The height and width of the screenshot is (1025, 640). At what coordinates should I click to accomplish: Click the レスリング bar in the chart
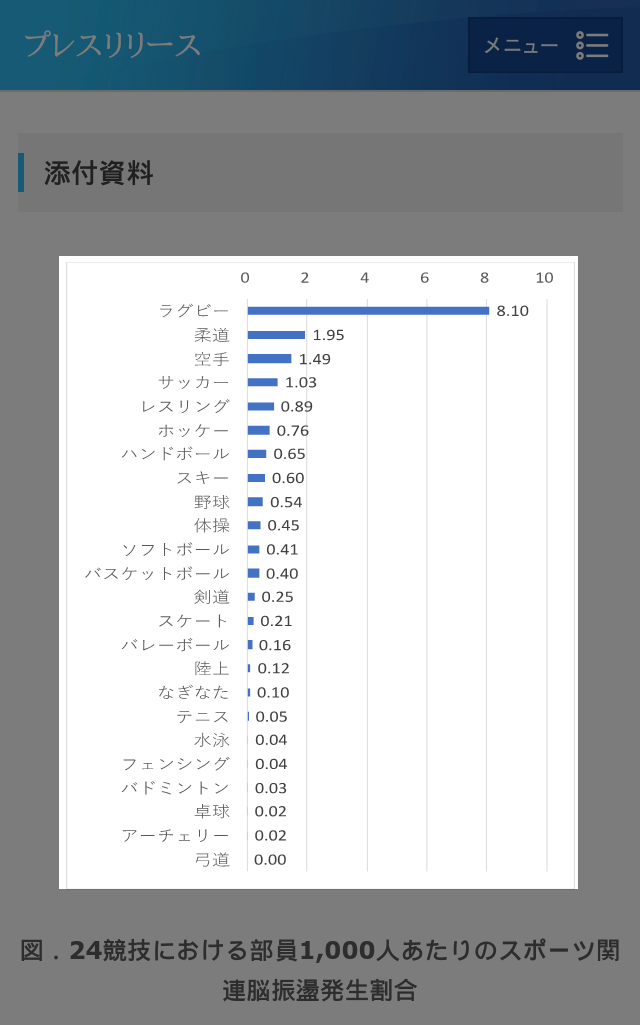point(261,406)
